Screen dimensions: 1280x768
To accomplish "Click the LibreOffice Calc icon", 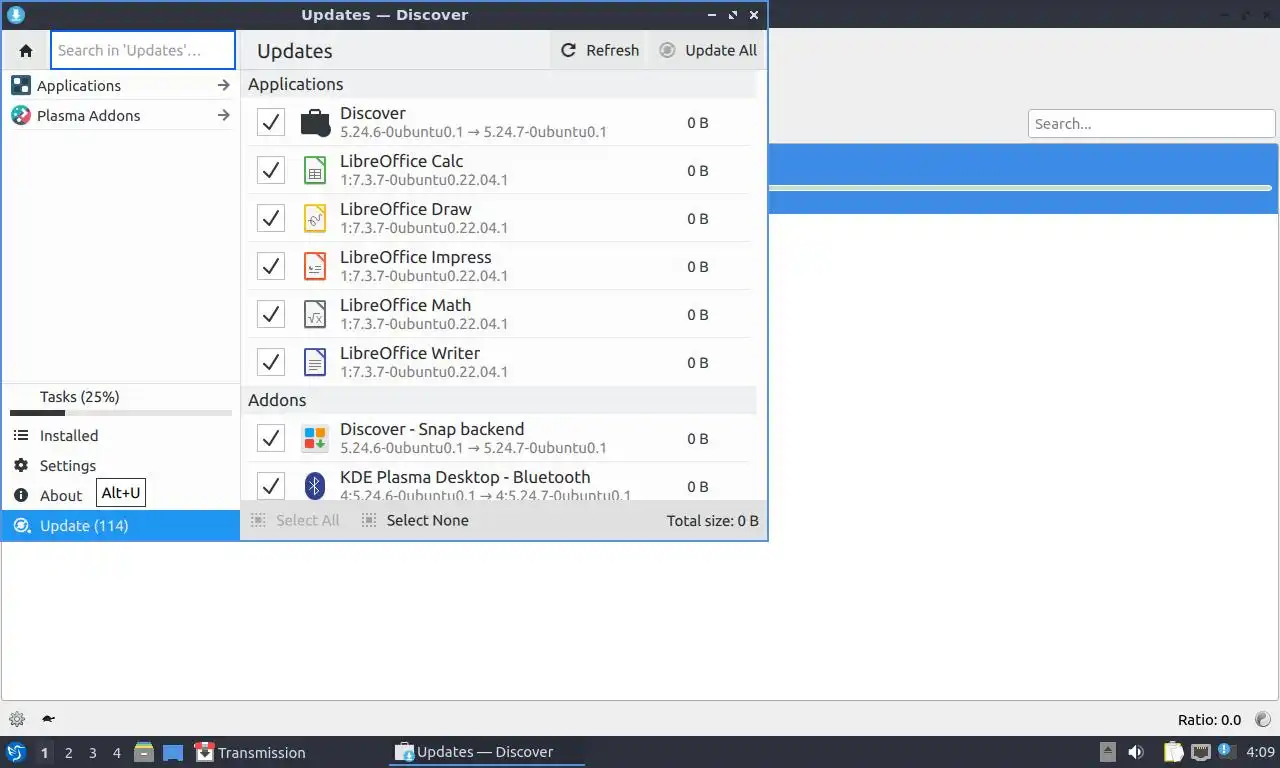I will (315, 170).
